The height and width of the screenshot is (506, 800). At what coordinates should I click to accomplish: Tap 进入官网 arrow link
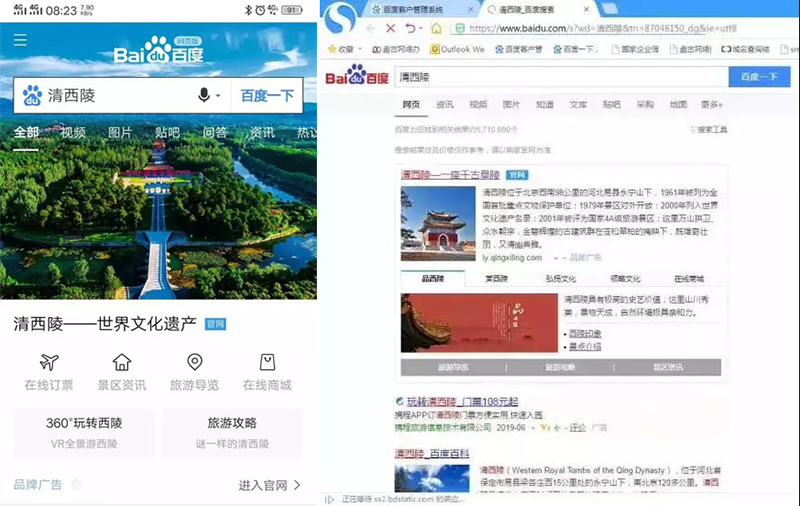point(269,485)
